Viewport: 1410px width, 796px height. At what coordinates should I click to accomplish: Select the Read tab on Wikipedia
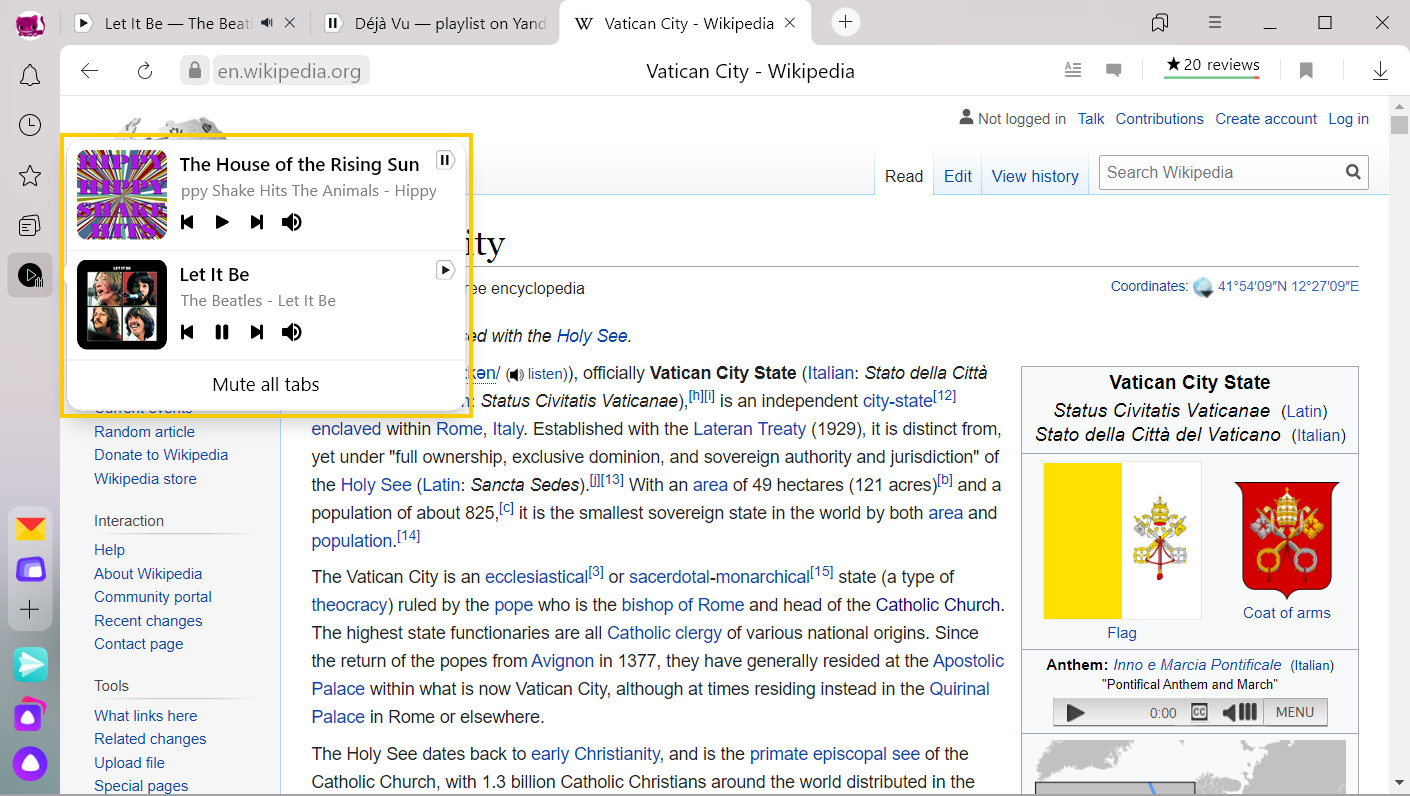pos(904,176)
